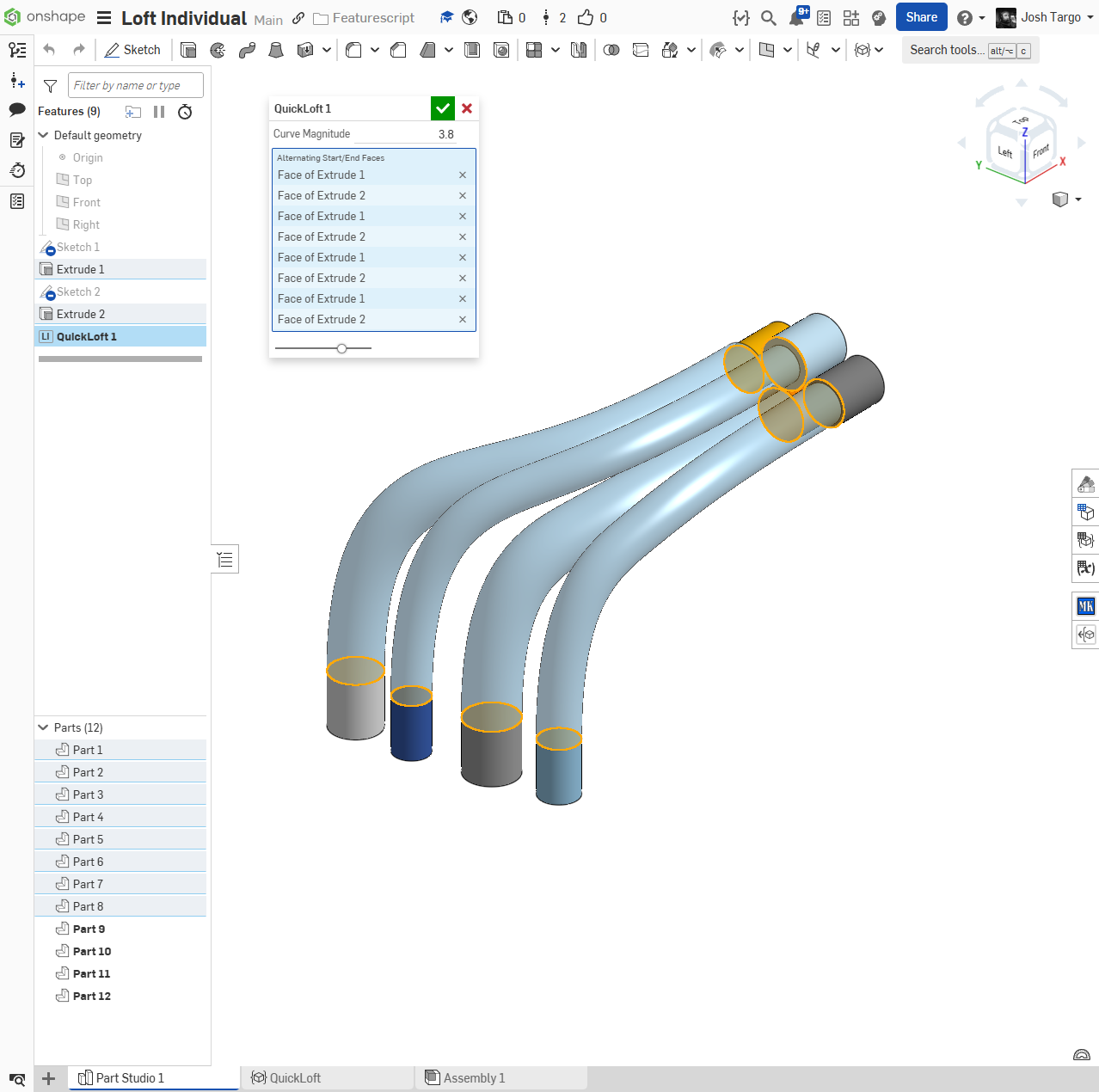The image size is (1099, 1092).
Task: Open the Mirror tool
Action: point(579,50)
